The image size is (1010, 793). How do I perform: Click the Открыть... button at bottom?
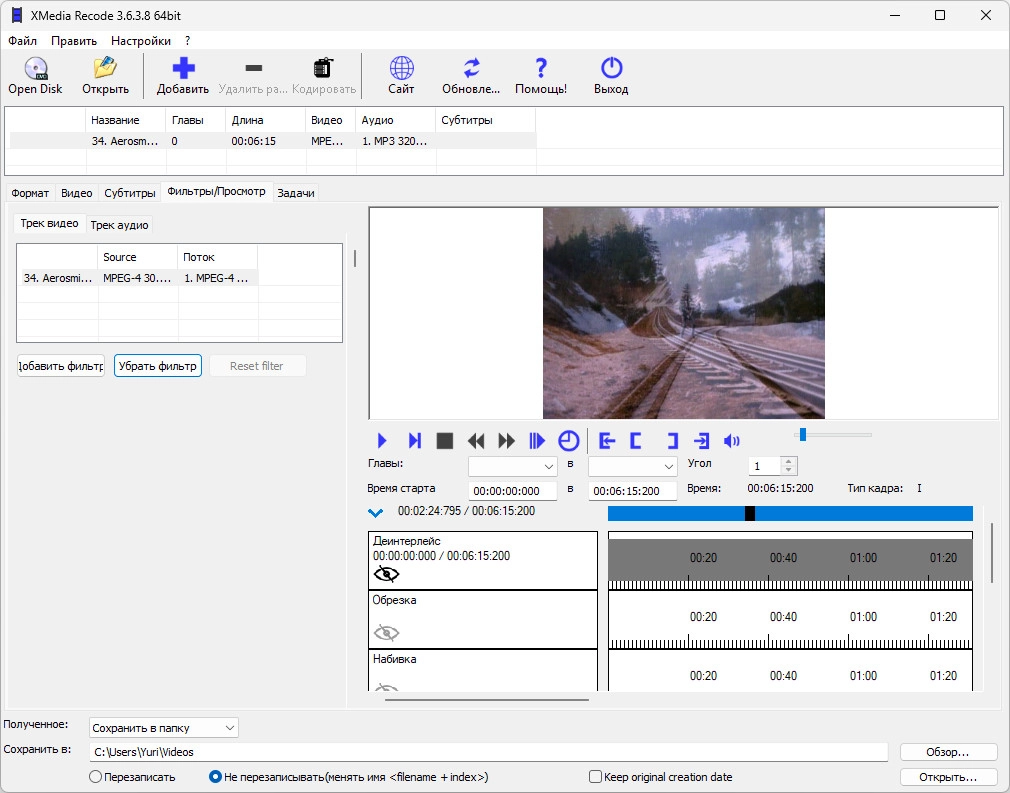click(x=948, y=777)
